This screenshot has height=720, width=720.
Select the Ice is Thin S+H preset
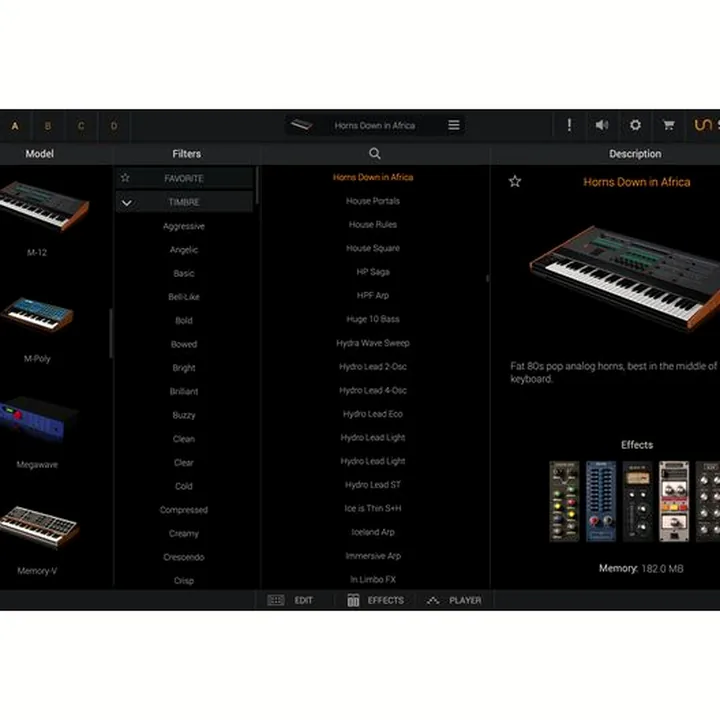click(x=373, y=508)
